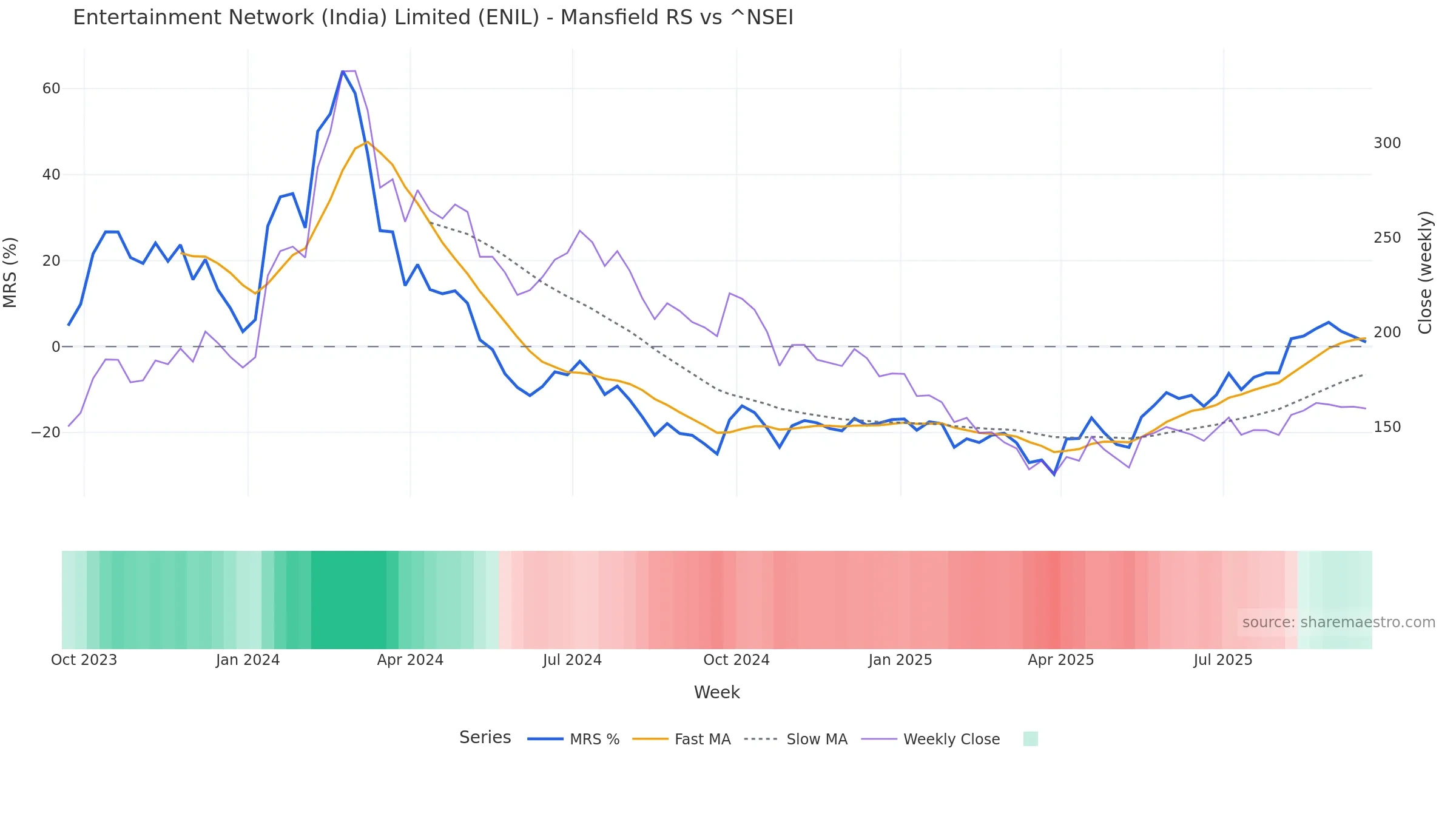Click the MRS line peak above 60
Screen dimensions: 1456x819
tap(343, 72)
